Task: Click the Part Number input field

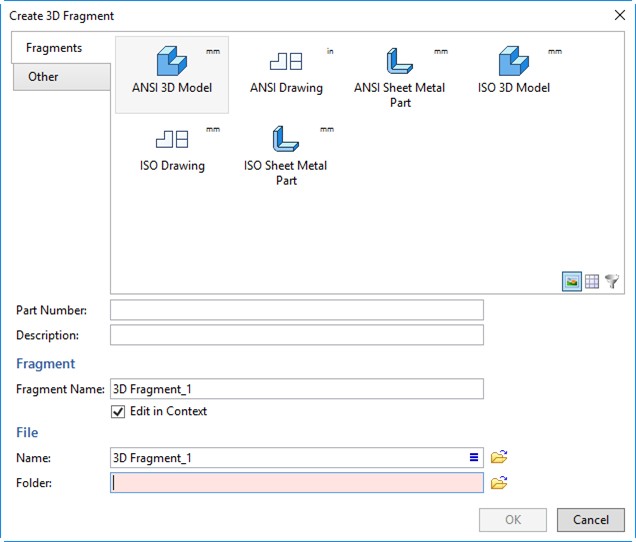Action: [x=296, y=310]
